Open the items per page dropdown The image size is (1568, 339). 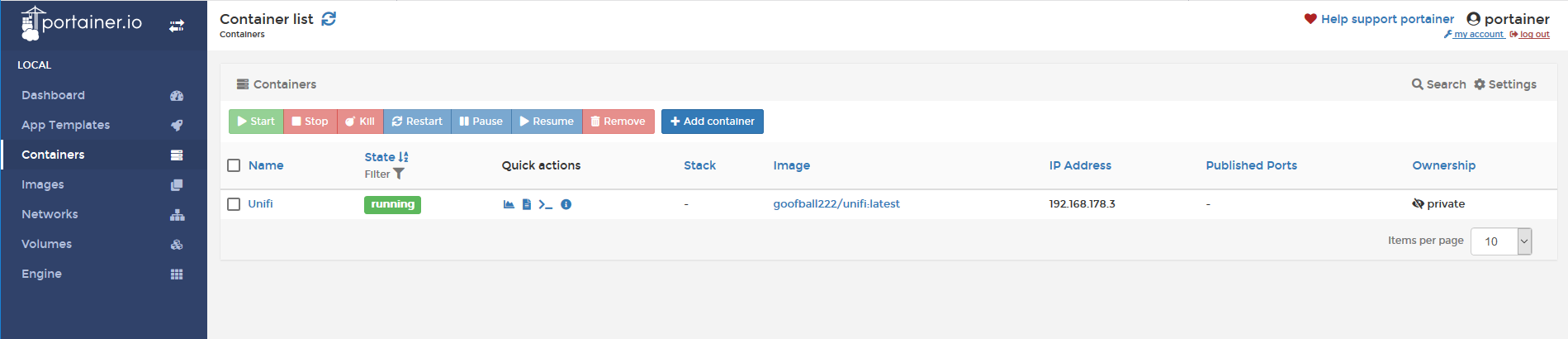pyautogui.click(x=1501, y=241)
